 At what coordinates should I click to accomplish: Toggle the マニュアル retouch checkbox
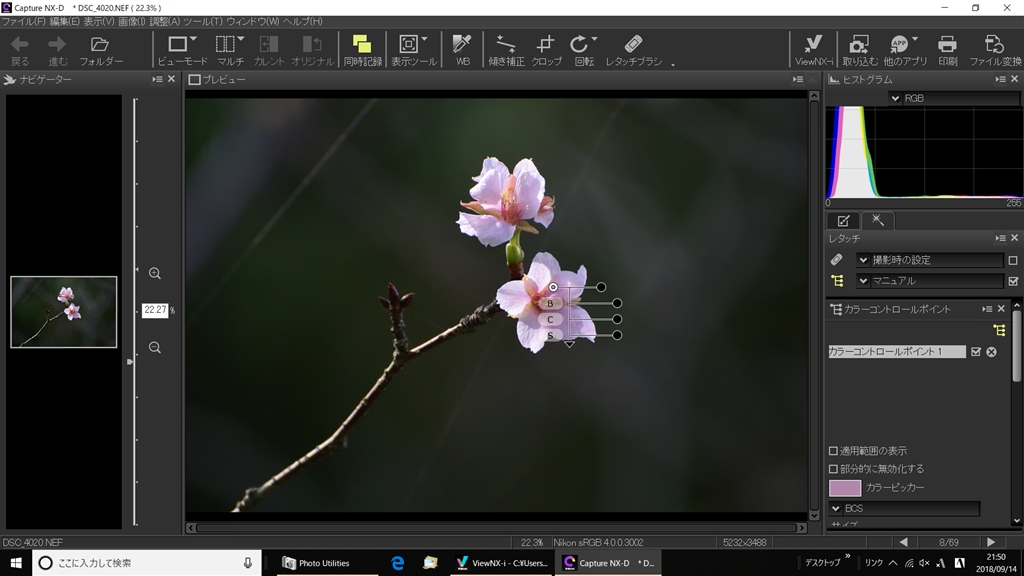point(1013,281)
